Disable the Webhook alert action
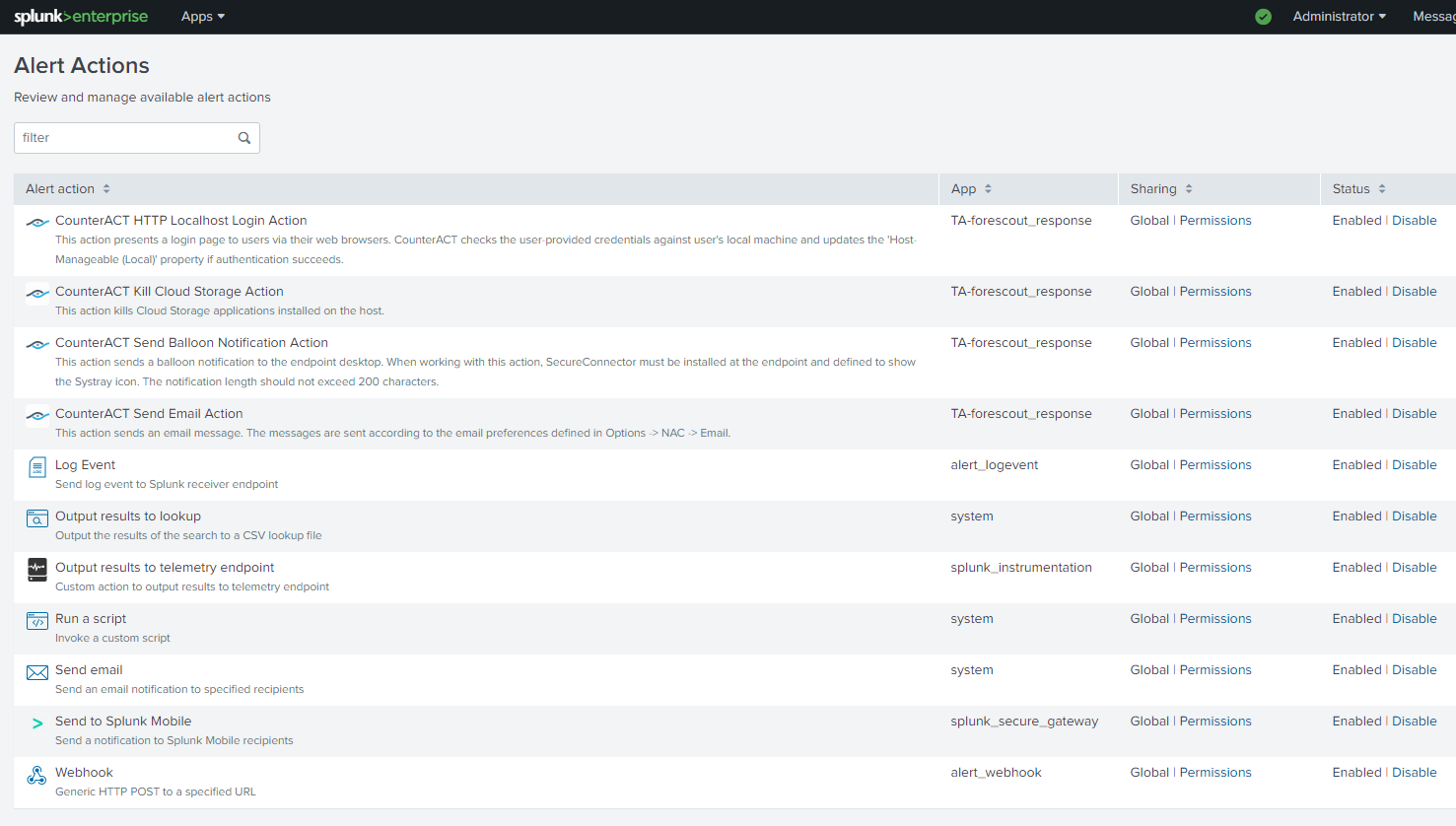This screenshot has height=826, width=1456. pyautogui.click(x=1415, y=773)
